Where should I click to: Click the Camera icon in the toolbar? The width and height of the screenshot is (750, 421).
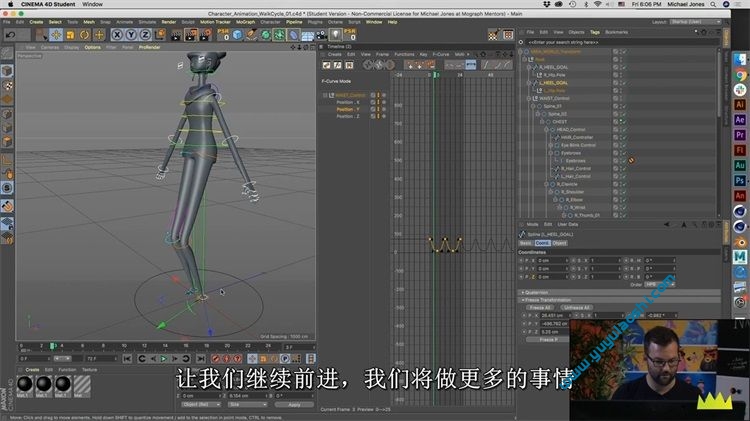(321, 35)
